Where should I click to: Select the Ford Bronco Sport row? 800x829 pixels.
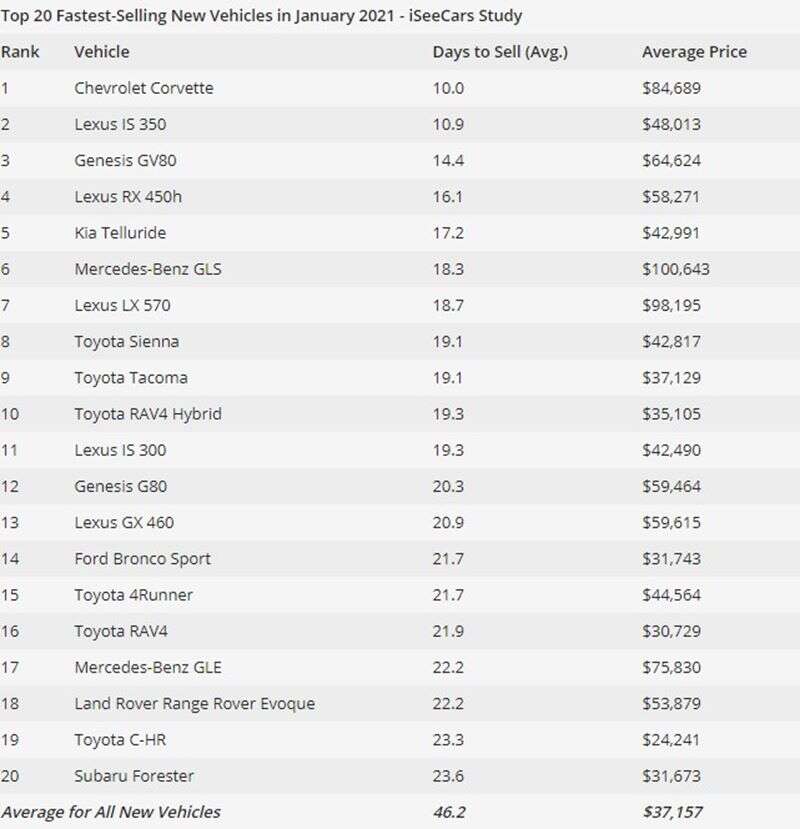pyautogui.click(x=143, y=558)
